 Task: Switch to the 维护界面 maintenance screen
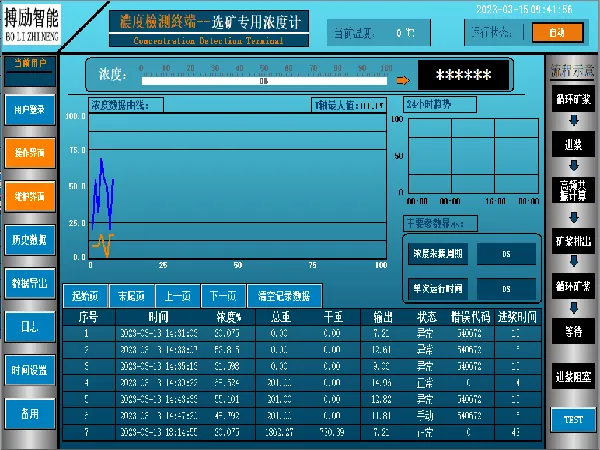(29, 197)
